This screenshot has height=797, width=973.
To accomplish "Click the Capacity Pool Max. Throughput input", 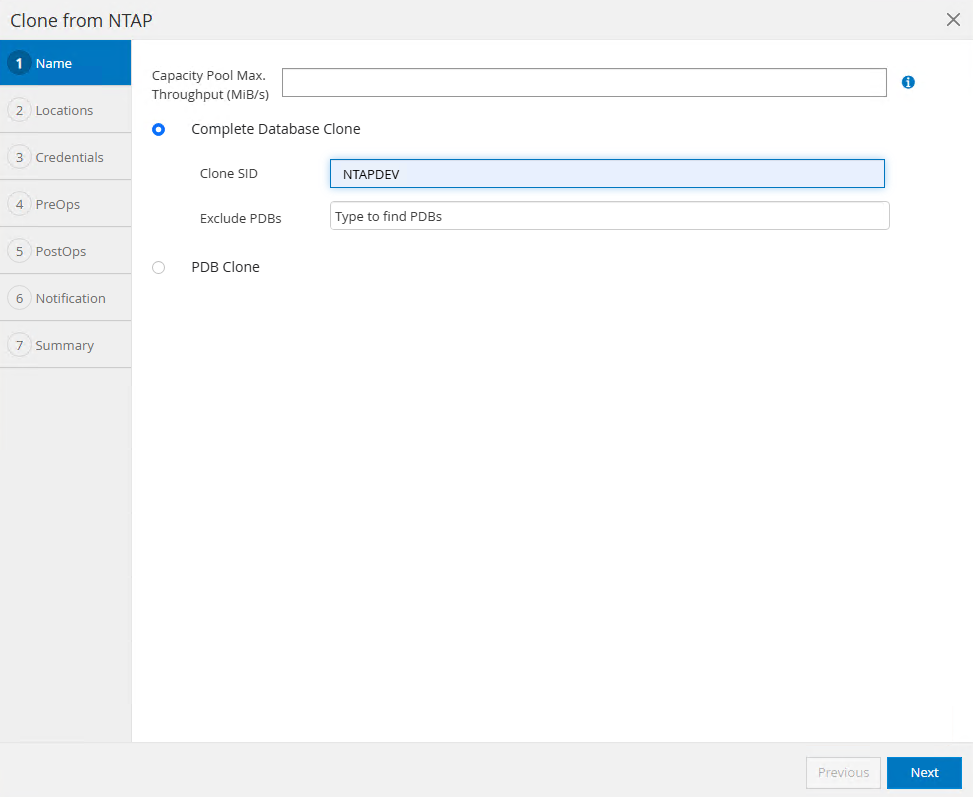I will click(x=584, y=83).
